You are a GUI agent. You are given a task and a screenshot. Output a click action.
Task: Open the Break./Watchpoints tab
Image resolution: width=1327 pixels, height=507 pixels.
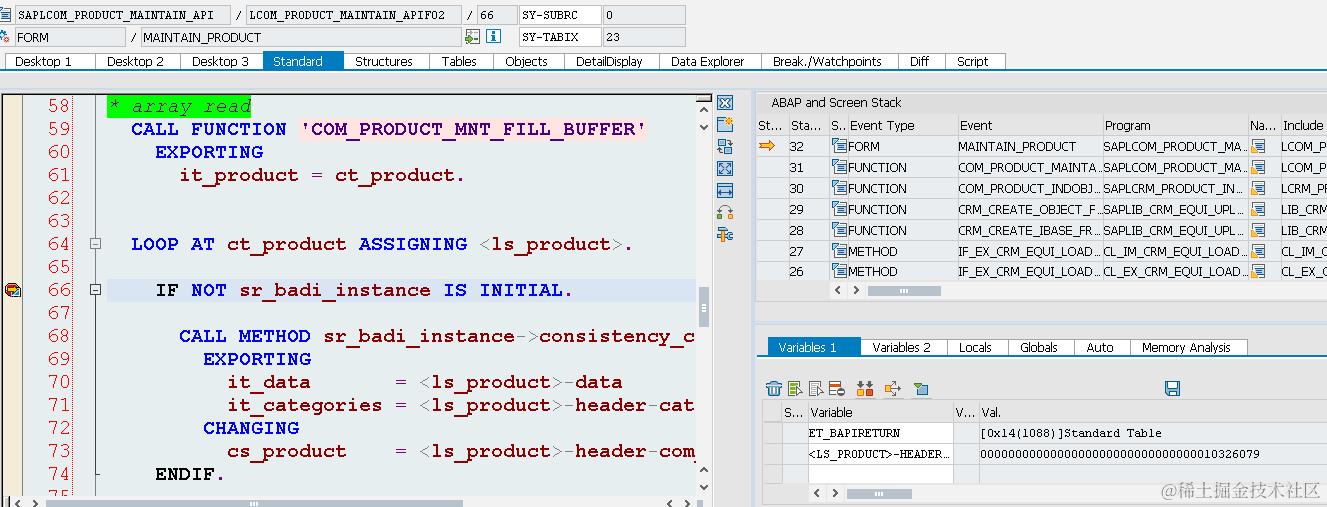click(x=827, y=61)
